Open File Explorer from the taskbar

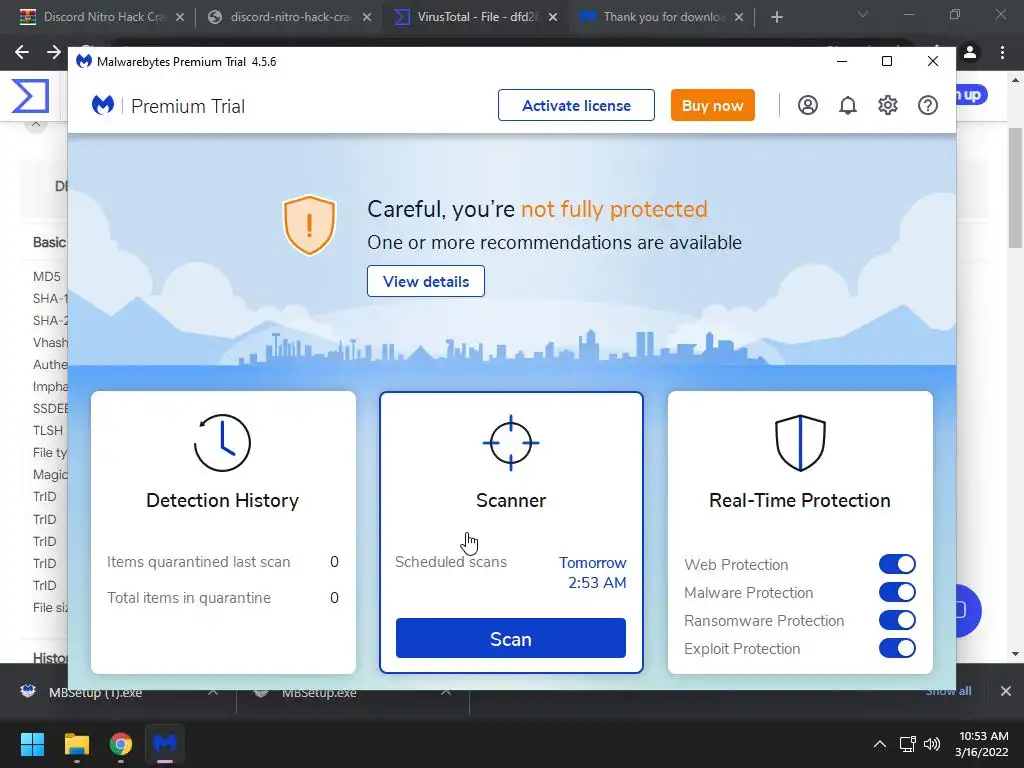point(76,744)
